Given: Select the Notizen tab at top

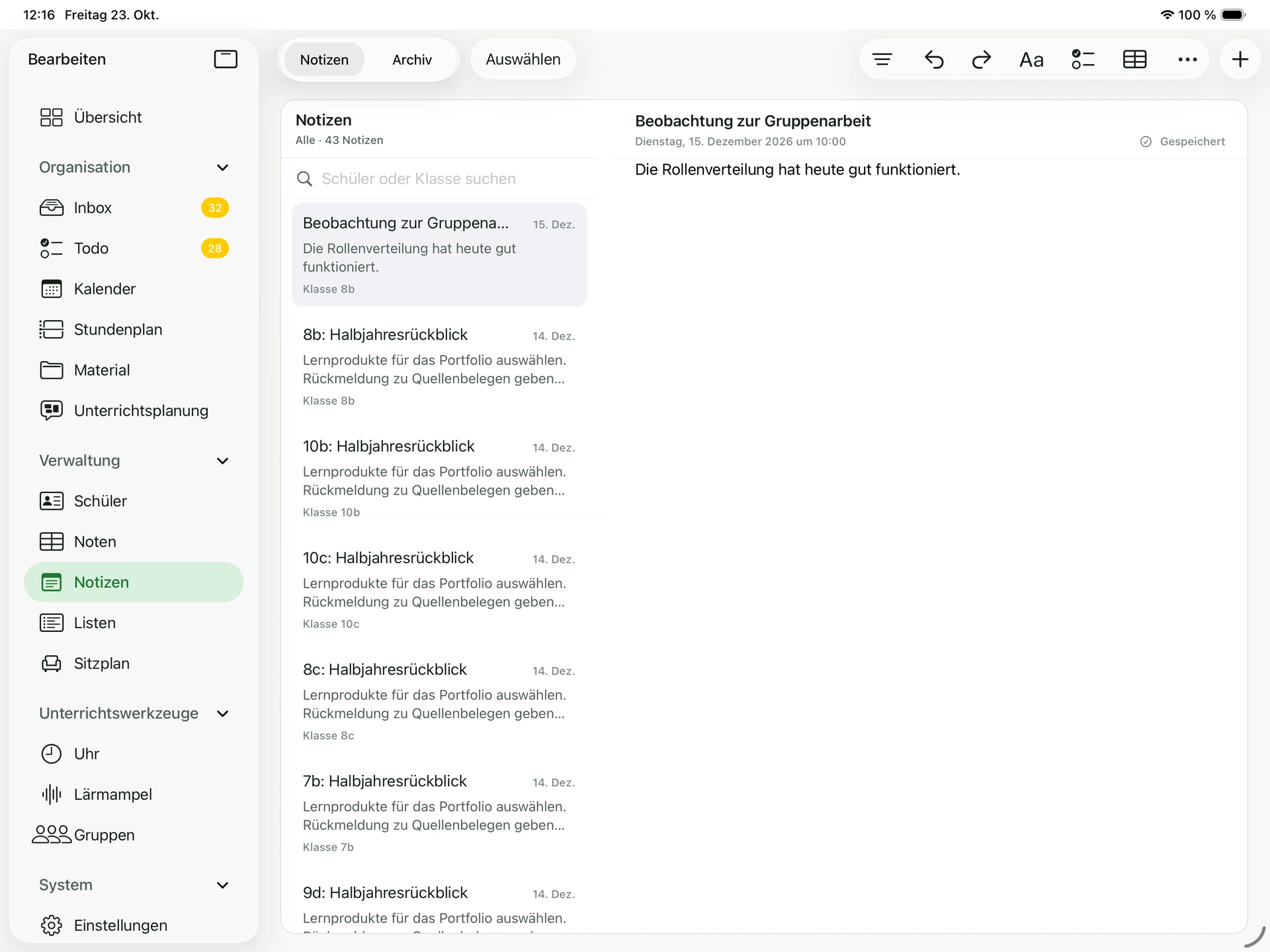Looking at the screenshot, I should click(x=324, y=59).
